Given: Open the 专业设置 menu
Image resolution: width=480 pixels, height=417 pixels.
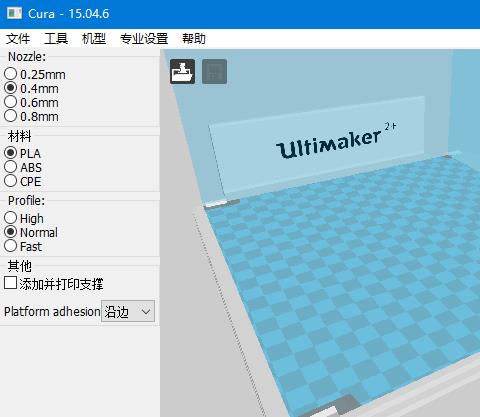Looking at the screenshot, I should 144,39.
